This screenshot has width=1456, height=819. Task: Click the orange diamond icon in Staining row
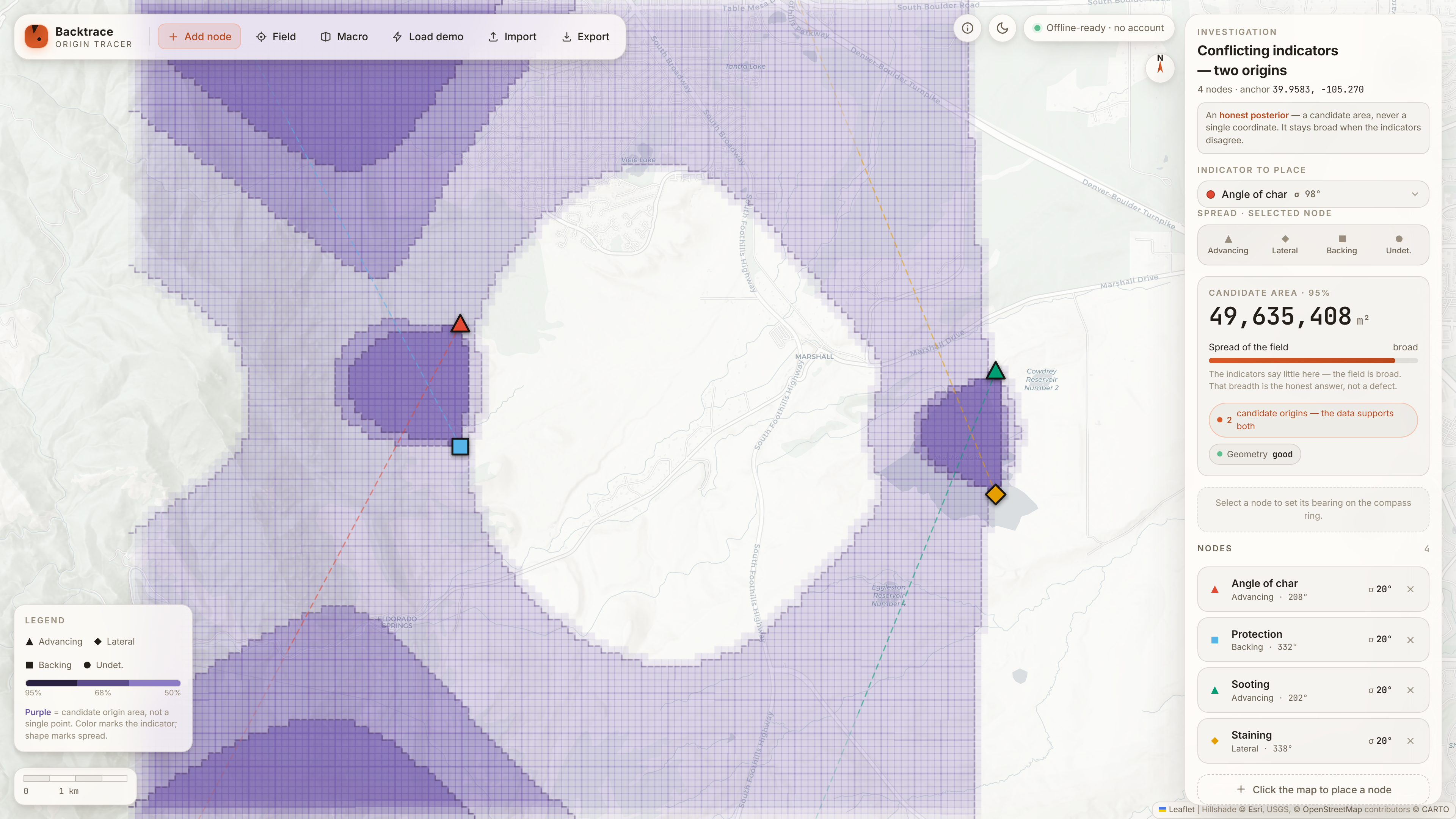(1214, 741)
